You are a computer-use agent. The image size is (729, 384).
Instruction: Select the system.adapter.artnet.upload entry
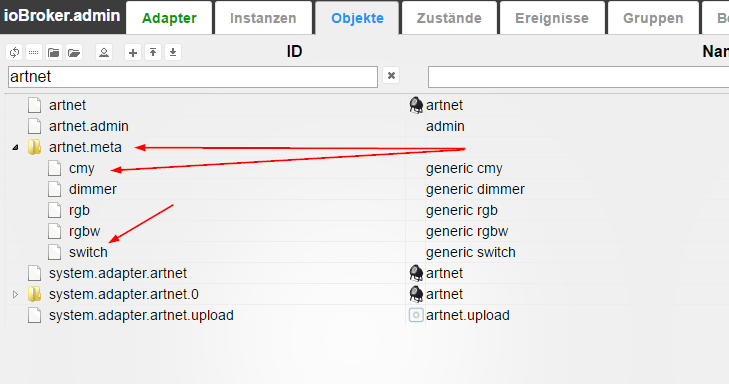(141, 315)
